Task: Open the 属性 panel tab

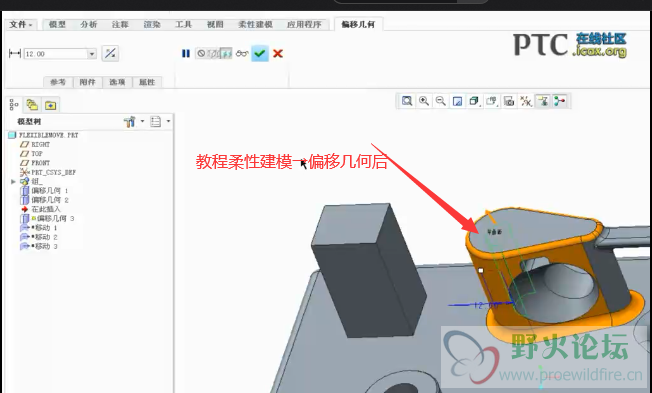Action: coord(147,82)
